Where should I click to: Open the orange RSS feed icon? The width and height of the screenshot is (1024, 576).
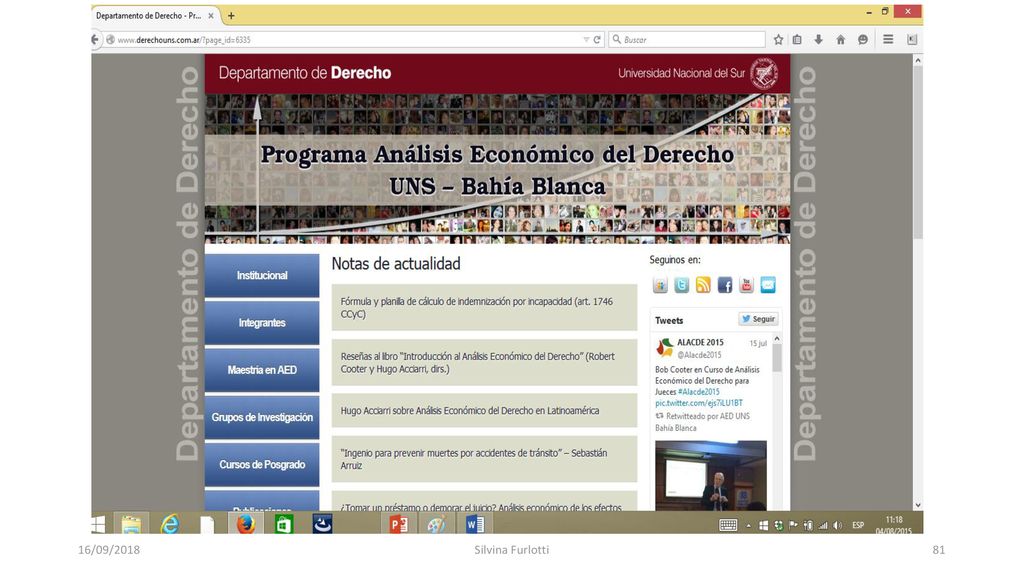click(703, 285)
